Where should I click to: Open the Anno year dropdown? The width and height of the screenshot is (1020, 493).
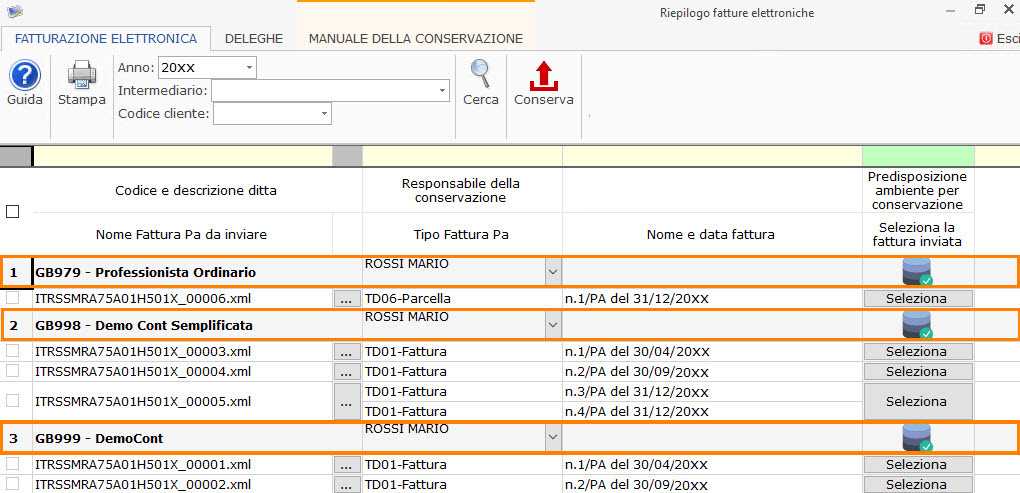[x=249, y=67]
